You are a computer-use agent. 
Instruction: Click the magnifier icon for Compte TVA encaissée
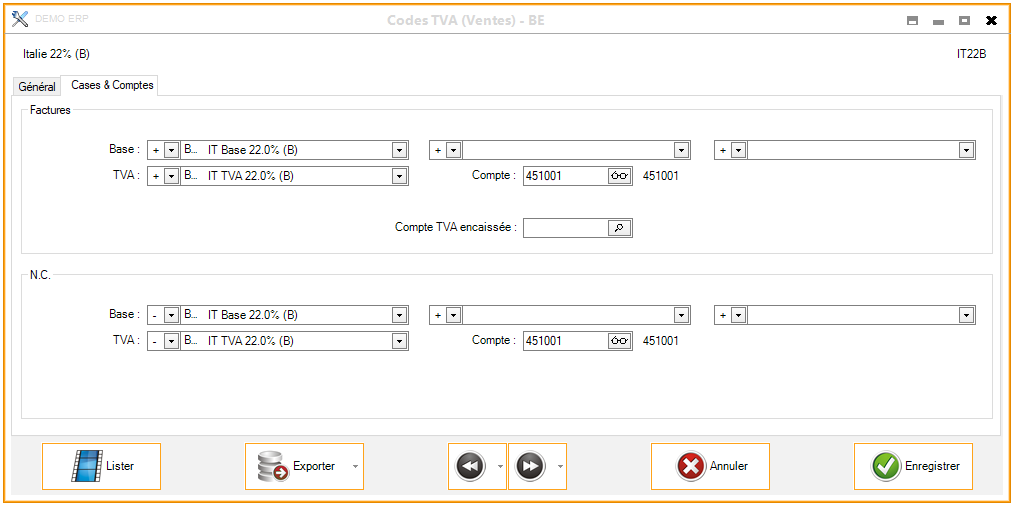620,228
